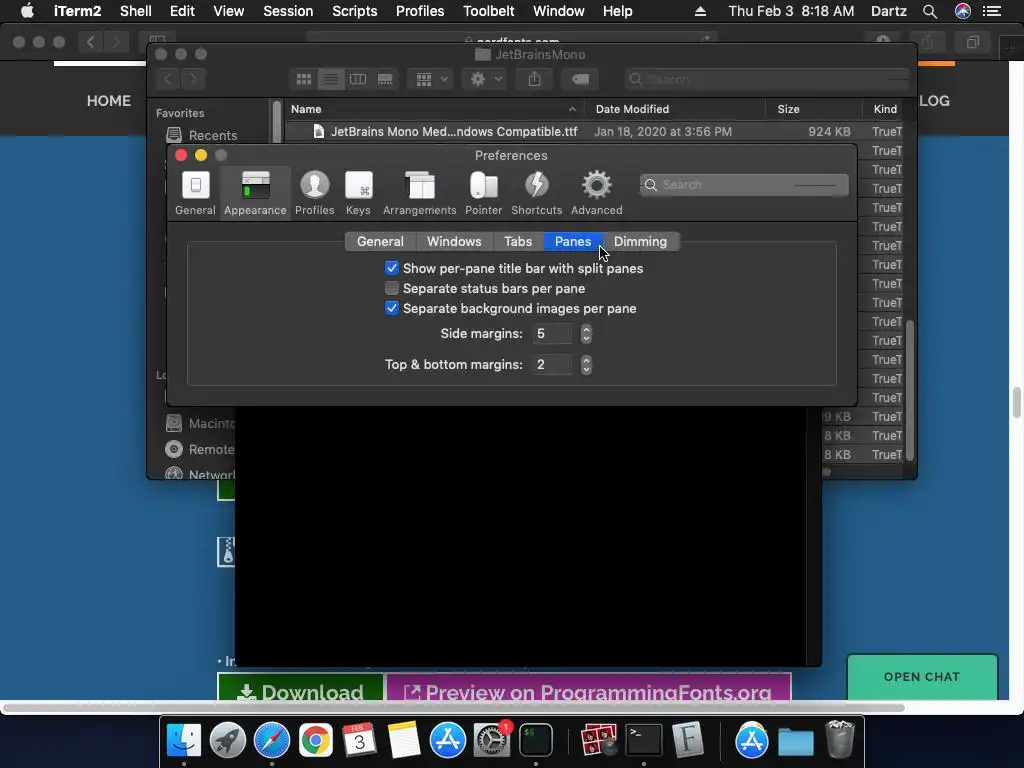Click the Side margins value field
Image resolution: width=1024 pixels, height=768 pixels.
[x=552, y=334]
